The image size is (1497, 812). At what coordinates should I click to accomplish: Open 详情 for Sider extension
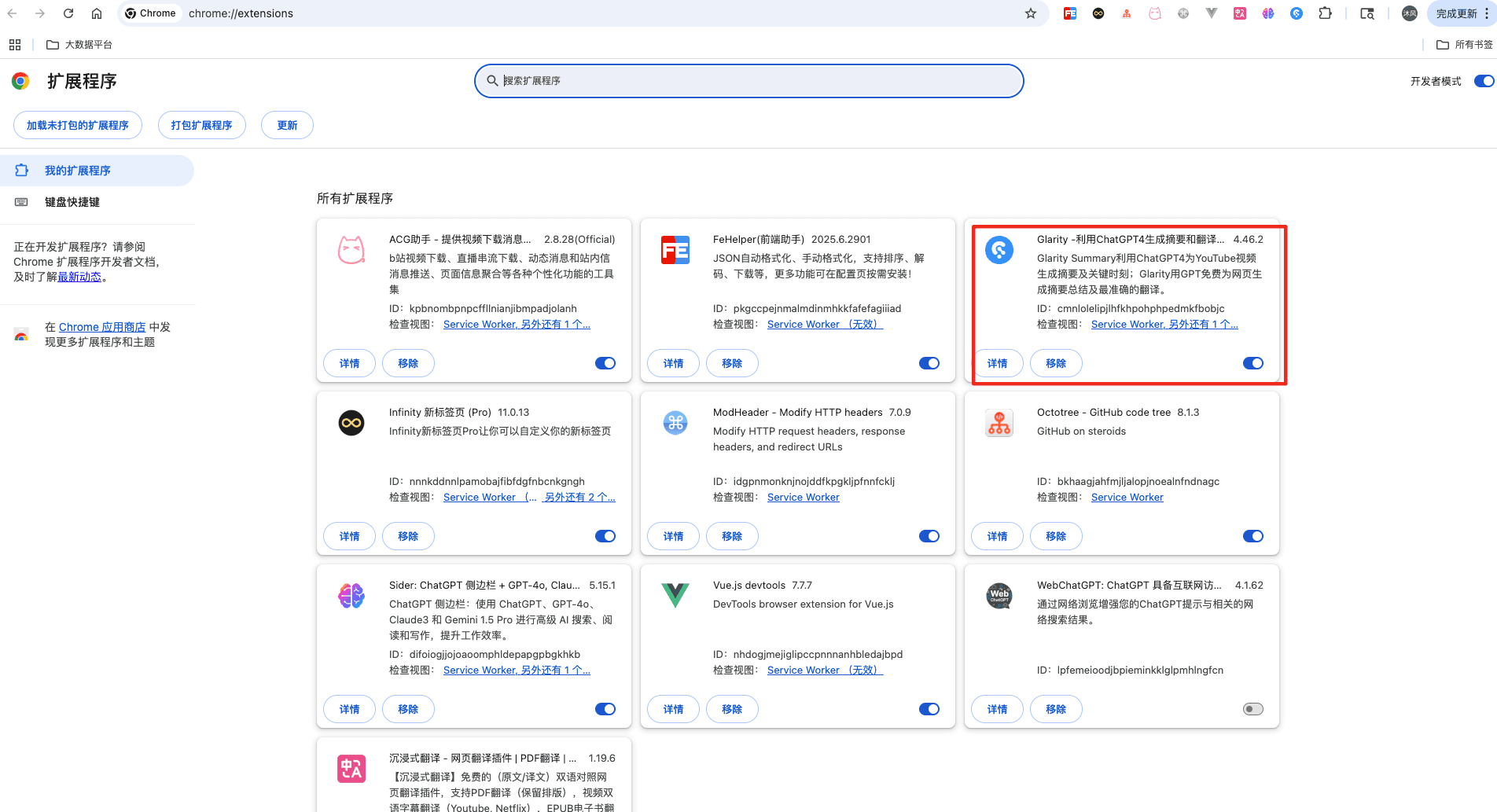click(x=349, y=709)
